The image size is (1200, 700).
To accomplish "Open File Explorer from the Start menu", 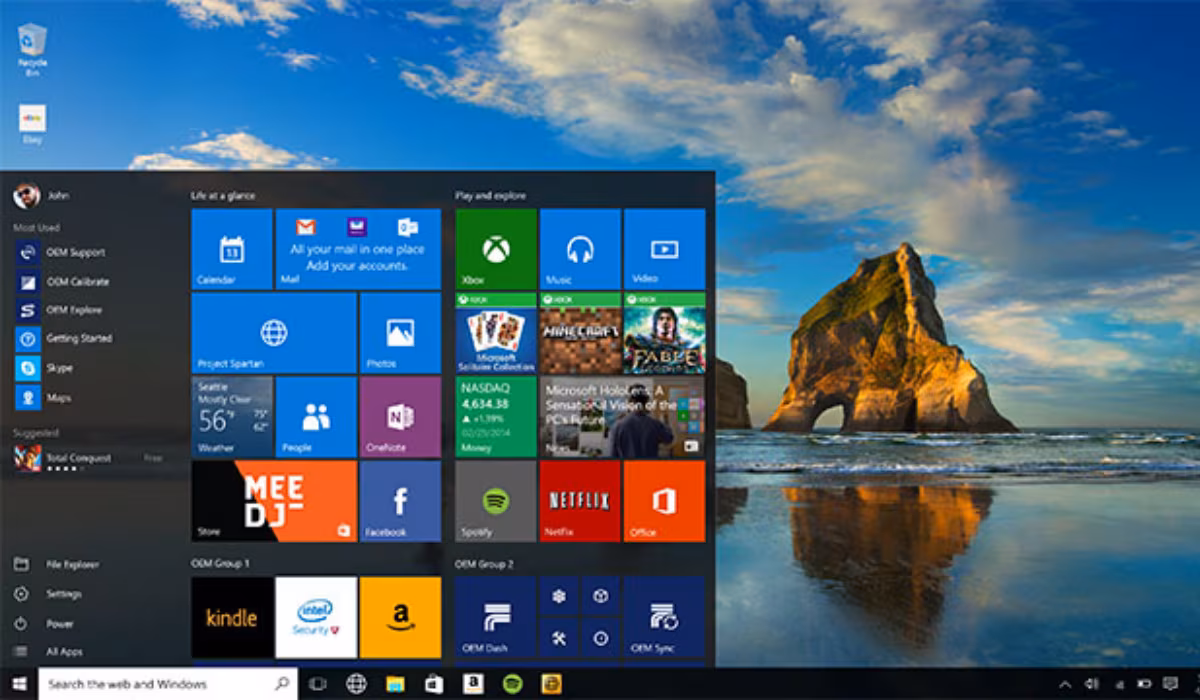I will pos(56,565).
